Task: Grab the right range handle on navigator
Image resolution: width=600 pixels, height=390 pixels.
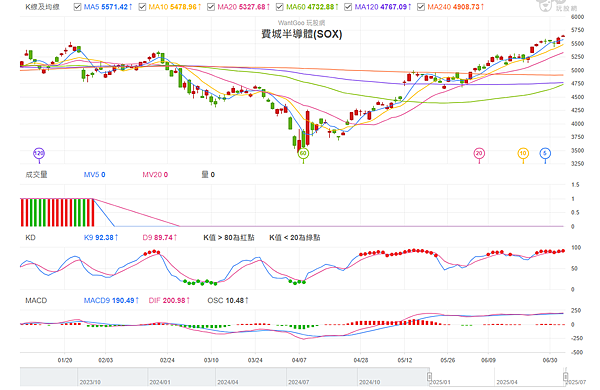Action: (565, 377)
